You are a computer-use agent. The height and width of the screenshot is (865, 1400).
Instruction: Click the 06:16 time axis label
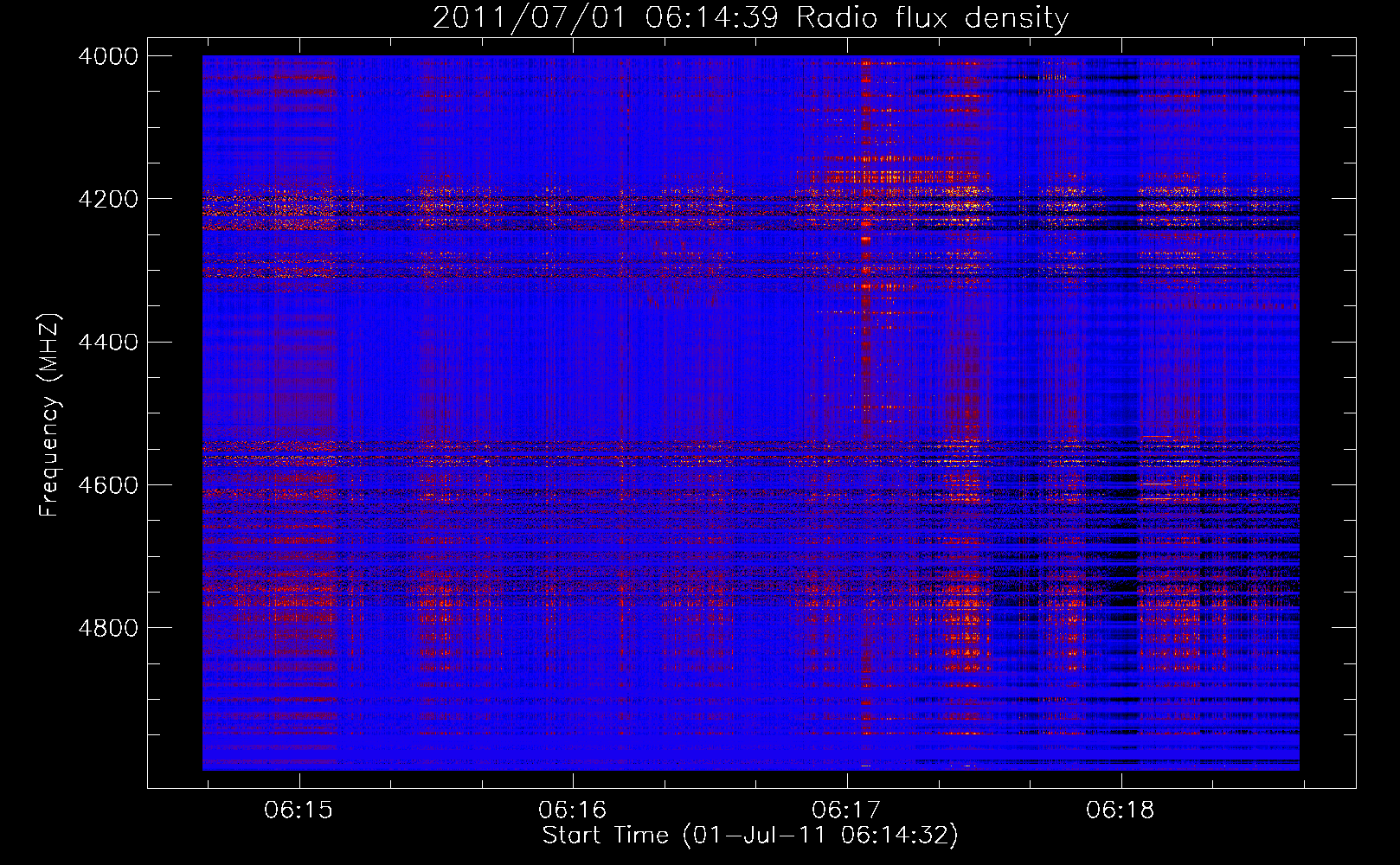pos(573,811)
